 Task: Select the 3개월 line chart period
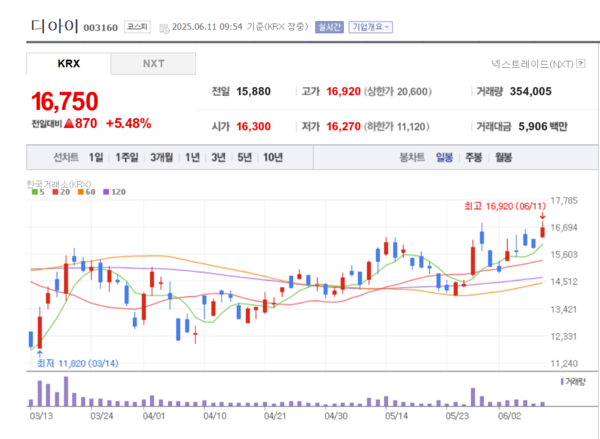click(161, 157)
